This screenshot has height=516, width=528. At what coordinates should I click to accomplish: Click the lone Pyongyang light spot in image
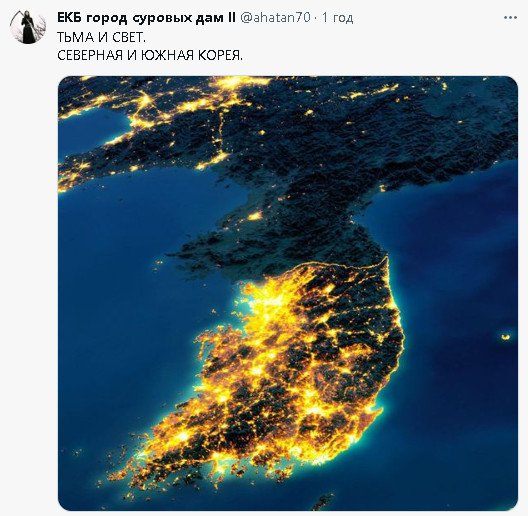click(255, 216)
